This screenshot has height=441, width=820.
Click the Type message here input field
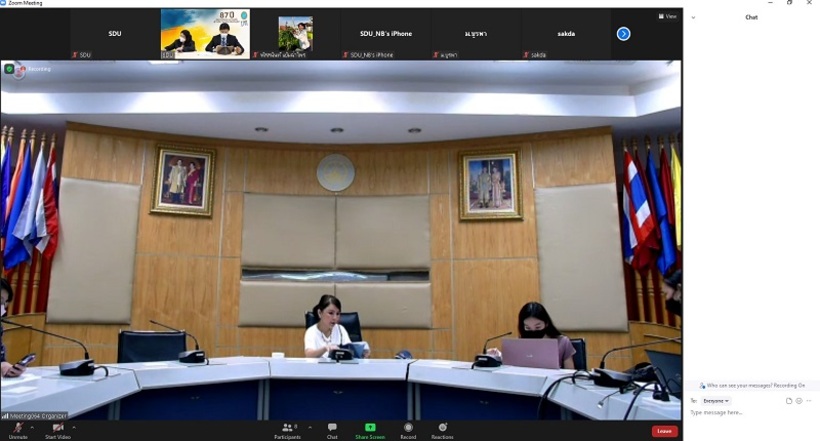pos(740,412)
